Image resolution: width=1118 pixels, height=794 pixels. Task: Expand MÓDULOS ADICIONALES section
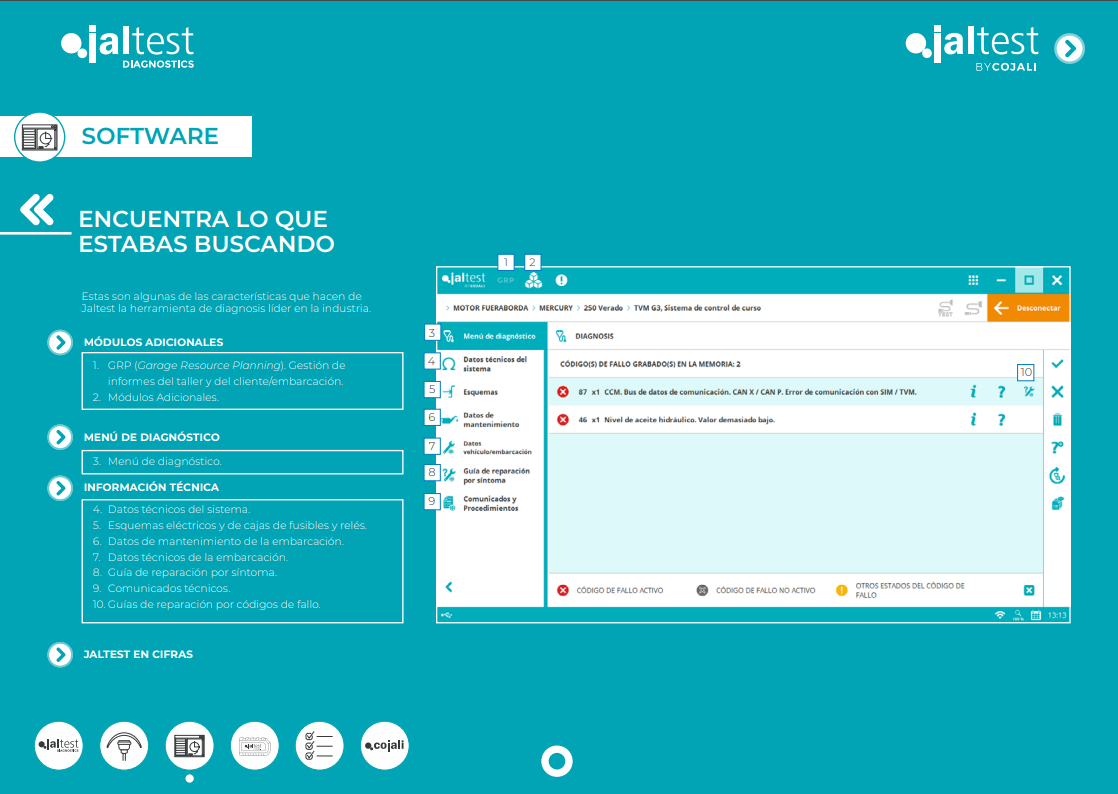pyautogui.click(x=60, y=343)
